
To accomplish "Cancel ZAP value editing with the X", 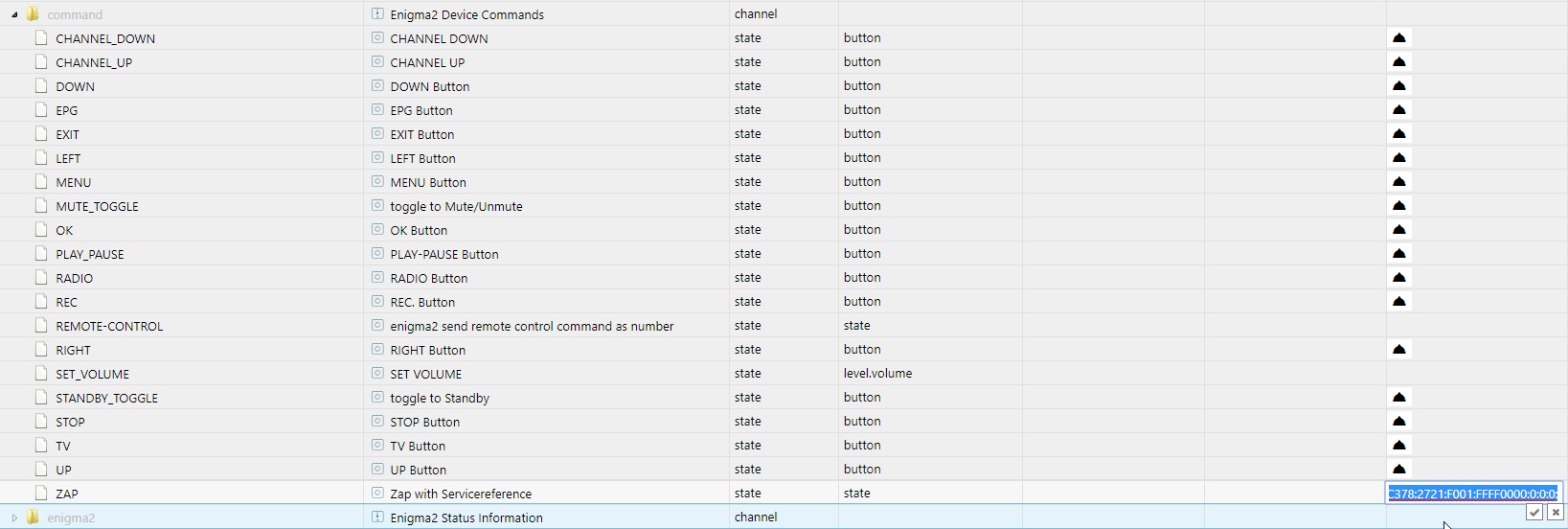I will pyautogui.click(x=1555, y=513).
